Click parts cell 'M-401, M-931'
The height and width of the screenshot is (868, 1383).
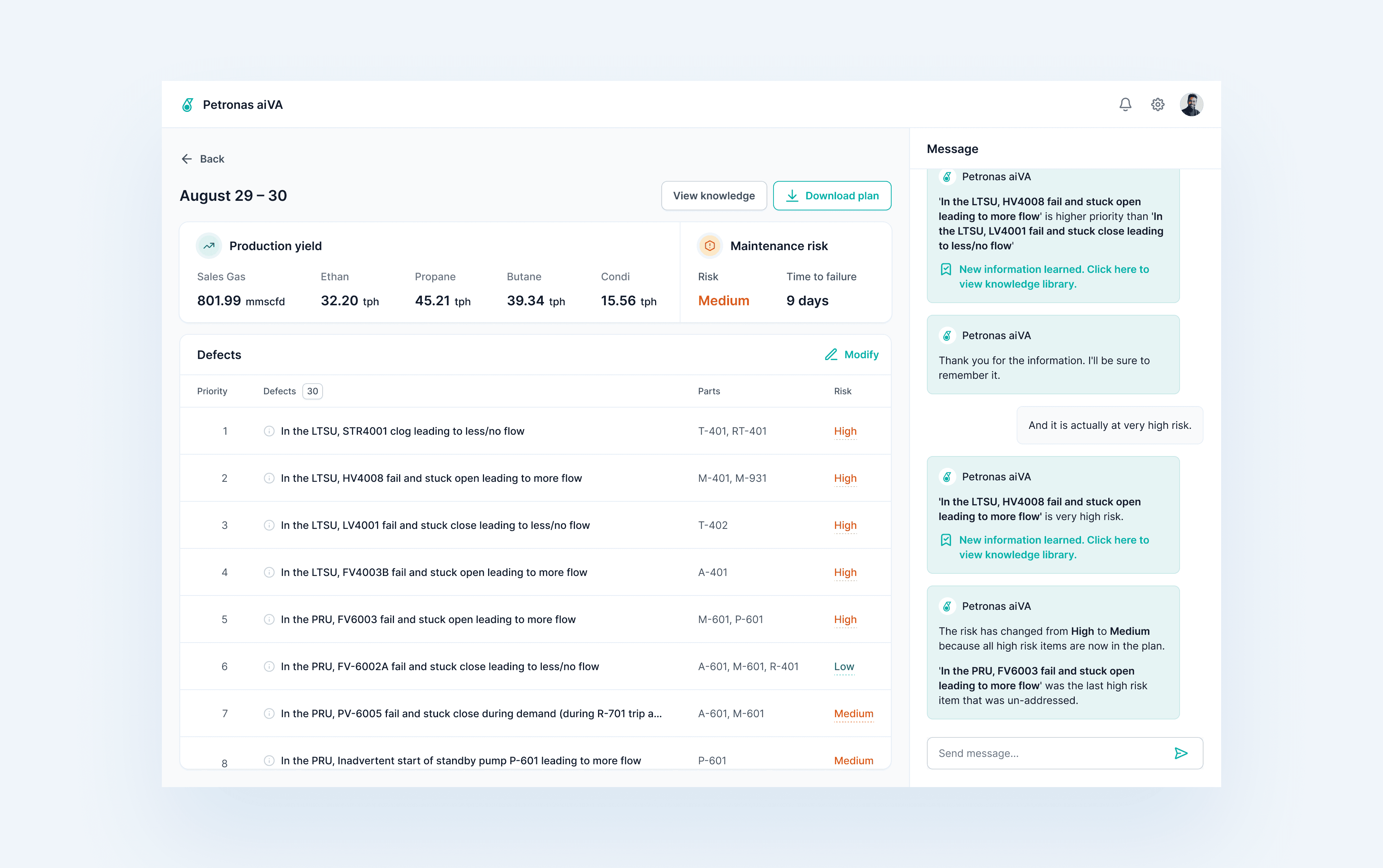732,478
